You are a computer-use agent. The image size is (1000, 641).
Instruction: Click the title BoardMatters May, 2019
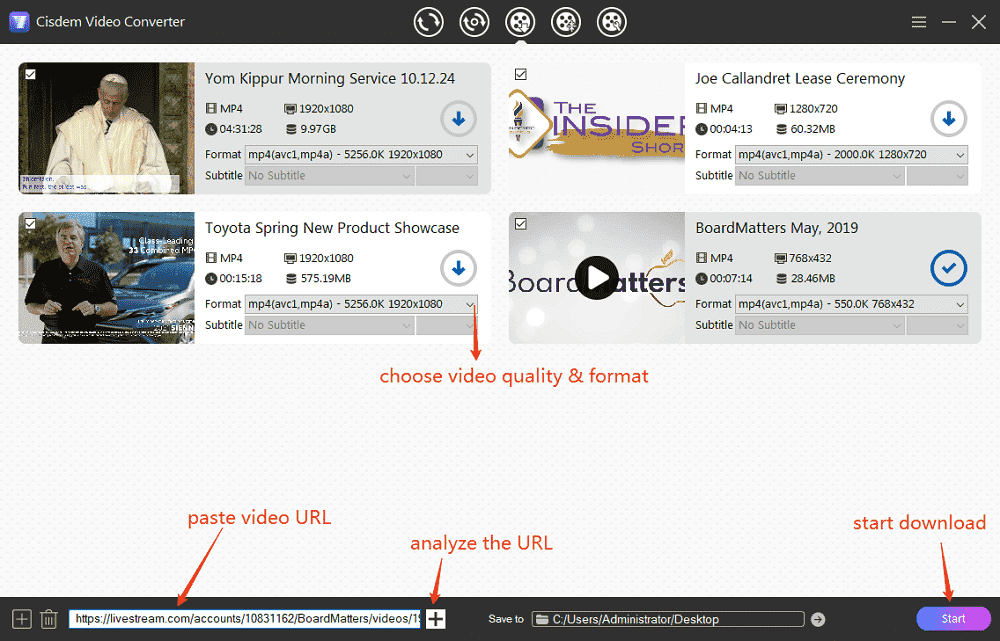click(x=777, y=228)
